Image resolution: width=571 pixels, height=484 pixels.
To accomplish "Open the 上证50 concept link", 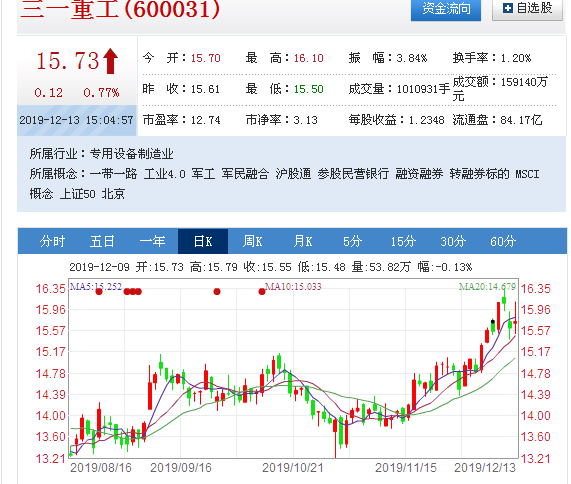I will tap(78, 194).
